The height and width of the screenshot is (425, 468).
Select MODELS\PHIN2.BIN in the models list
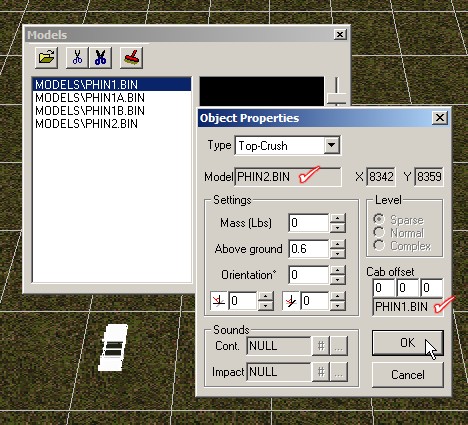click(x=86, y=124)
